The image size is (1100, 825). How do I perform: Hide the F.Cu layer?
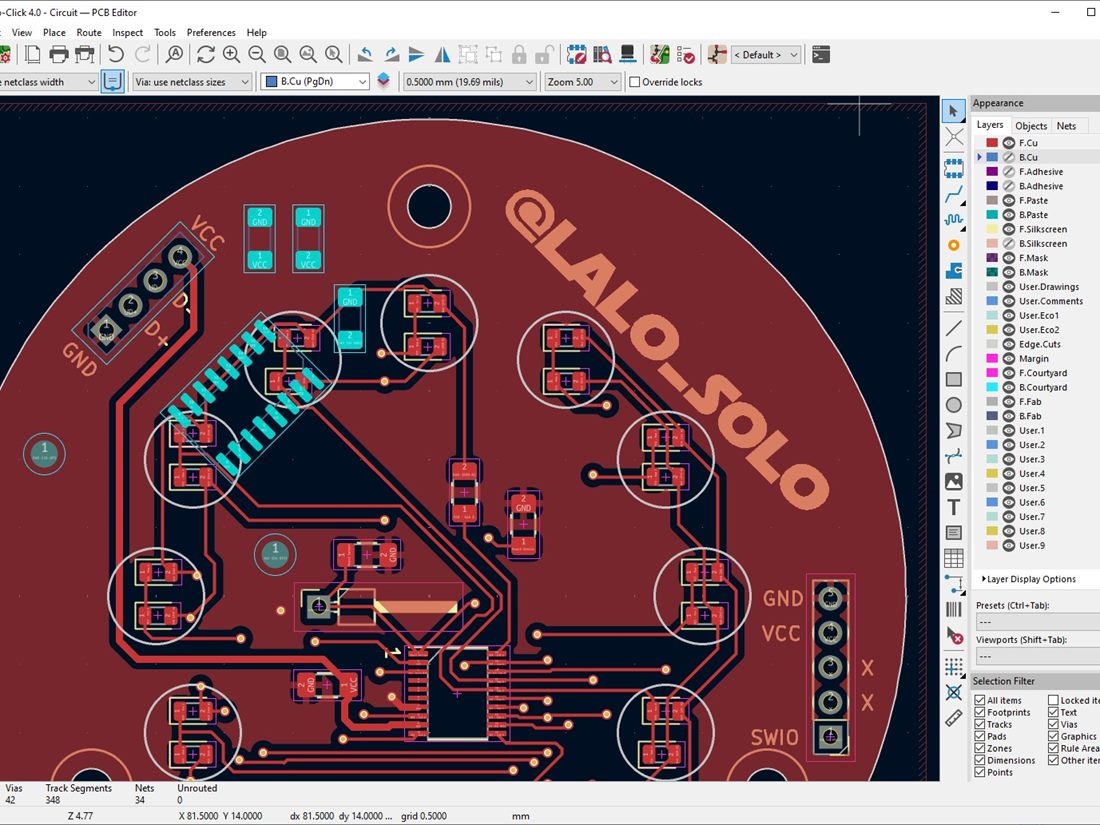coord(1009,142)
